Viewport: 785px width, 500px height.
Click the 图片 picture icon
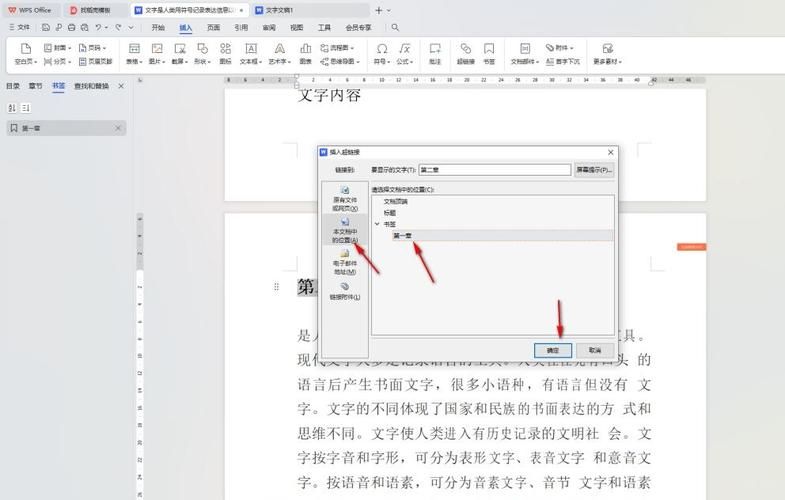tap(157, 49)
